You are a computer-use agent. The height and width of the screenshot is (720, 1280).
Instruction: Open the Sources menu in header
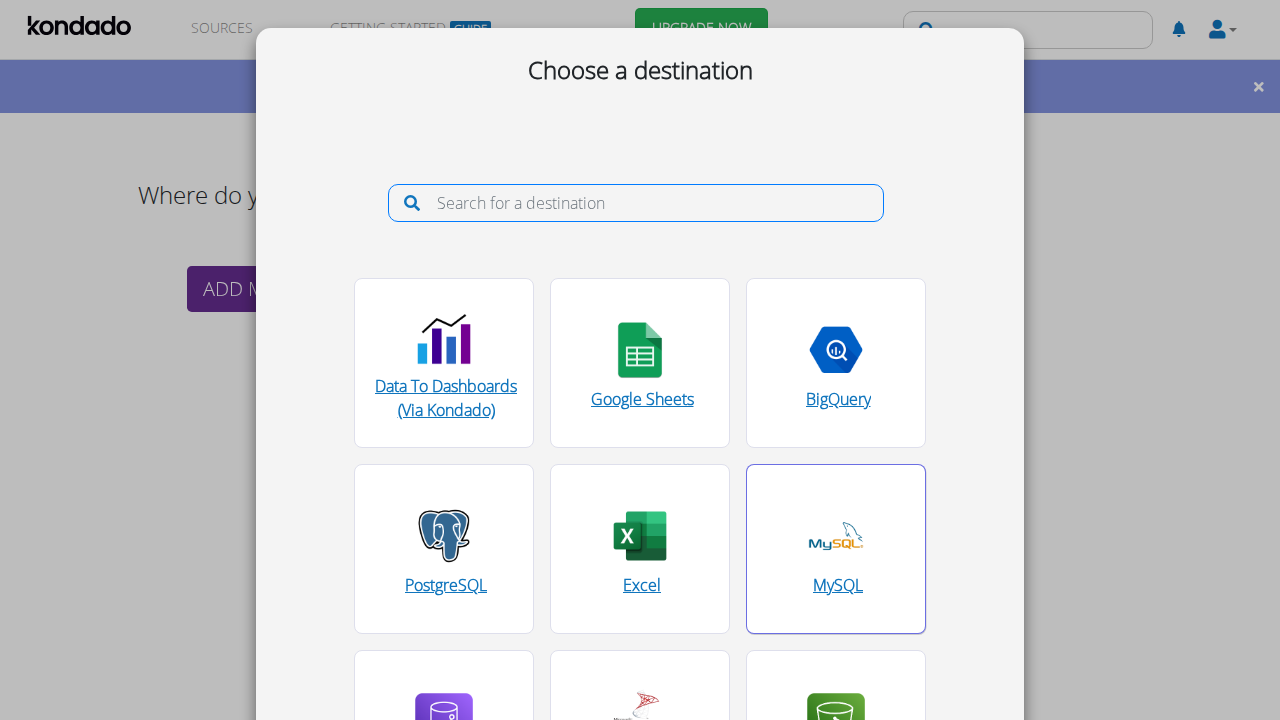(222, 28)
